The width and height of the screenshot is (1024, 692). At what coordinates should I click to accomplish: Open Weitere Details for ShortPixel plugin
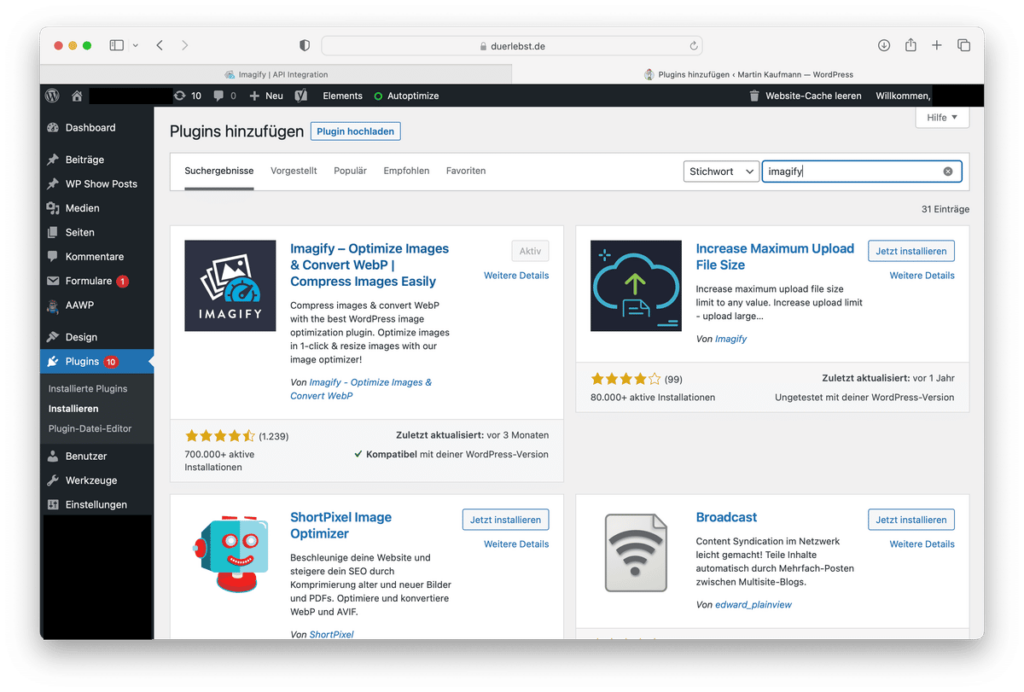click(x=516, y=544)
